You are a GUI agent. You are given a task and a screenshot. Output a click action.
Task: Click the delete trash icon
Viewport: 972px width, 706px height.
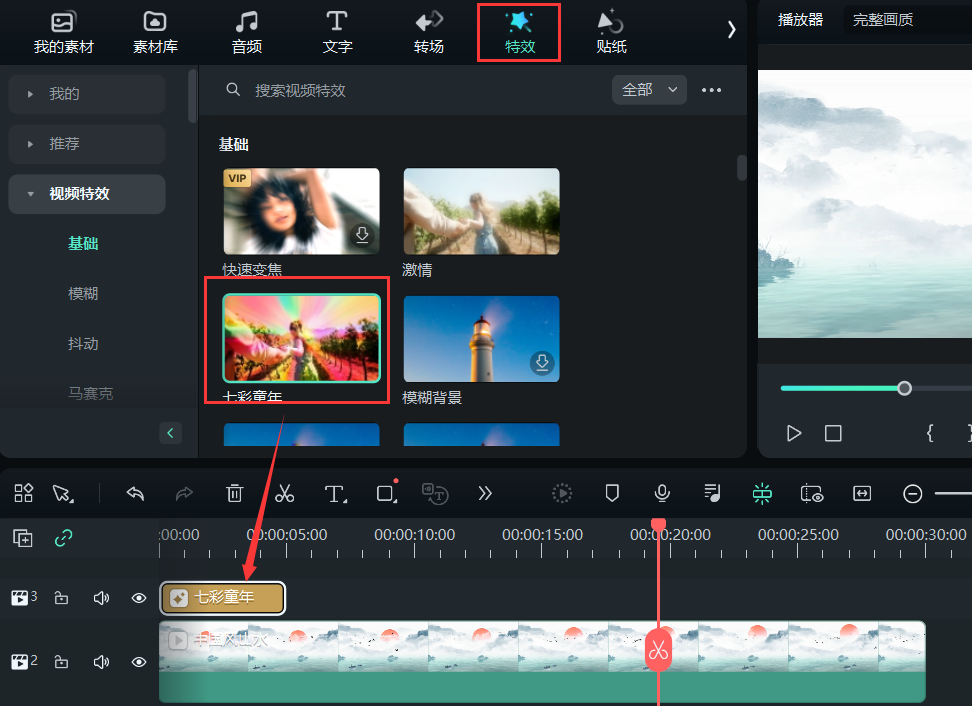tap(234, 493)
